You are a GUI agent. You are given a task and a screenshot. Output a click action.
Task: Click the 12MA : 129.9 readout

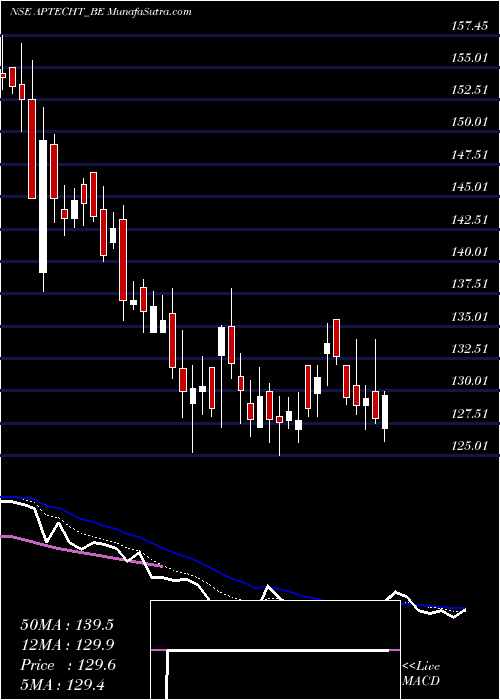tap(67, 645)
